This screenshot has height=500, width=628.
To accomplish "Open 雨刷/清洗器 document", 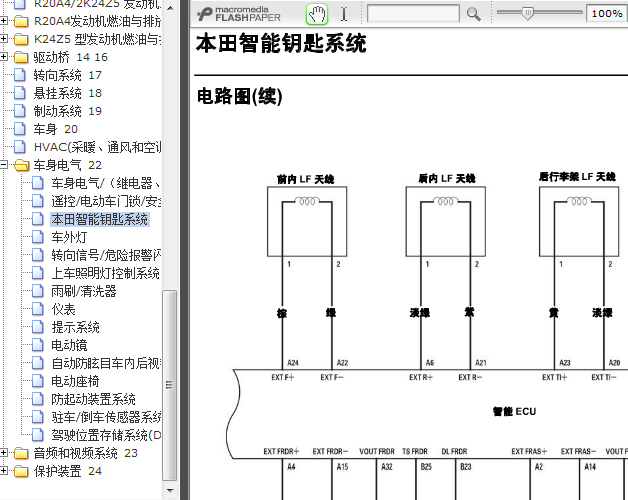I will [84, 291].
